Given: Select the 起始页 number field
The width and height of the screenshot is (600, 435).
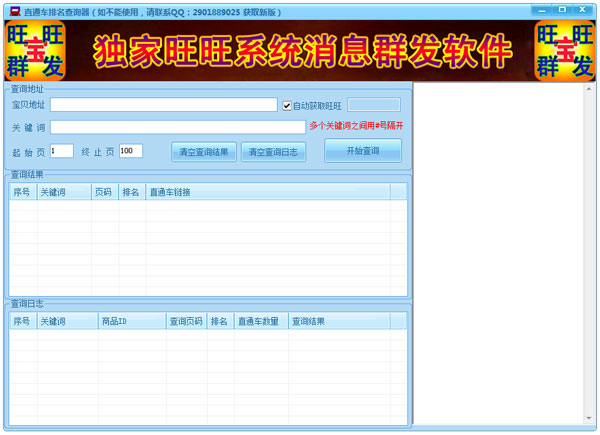Looking at the screenshot, I should point(62,151).
